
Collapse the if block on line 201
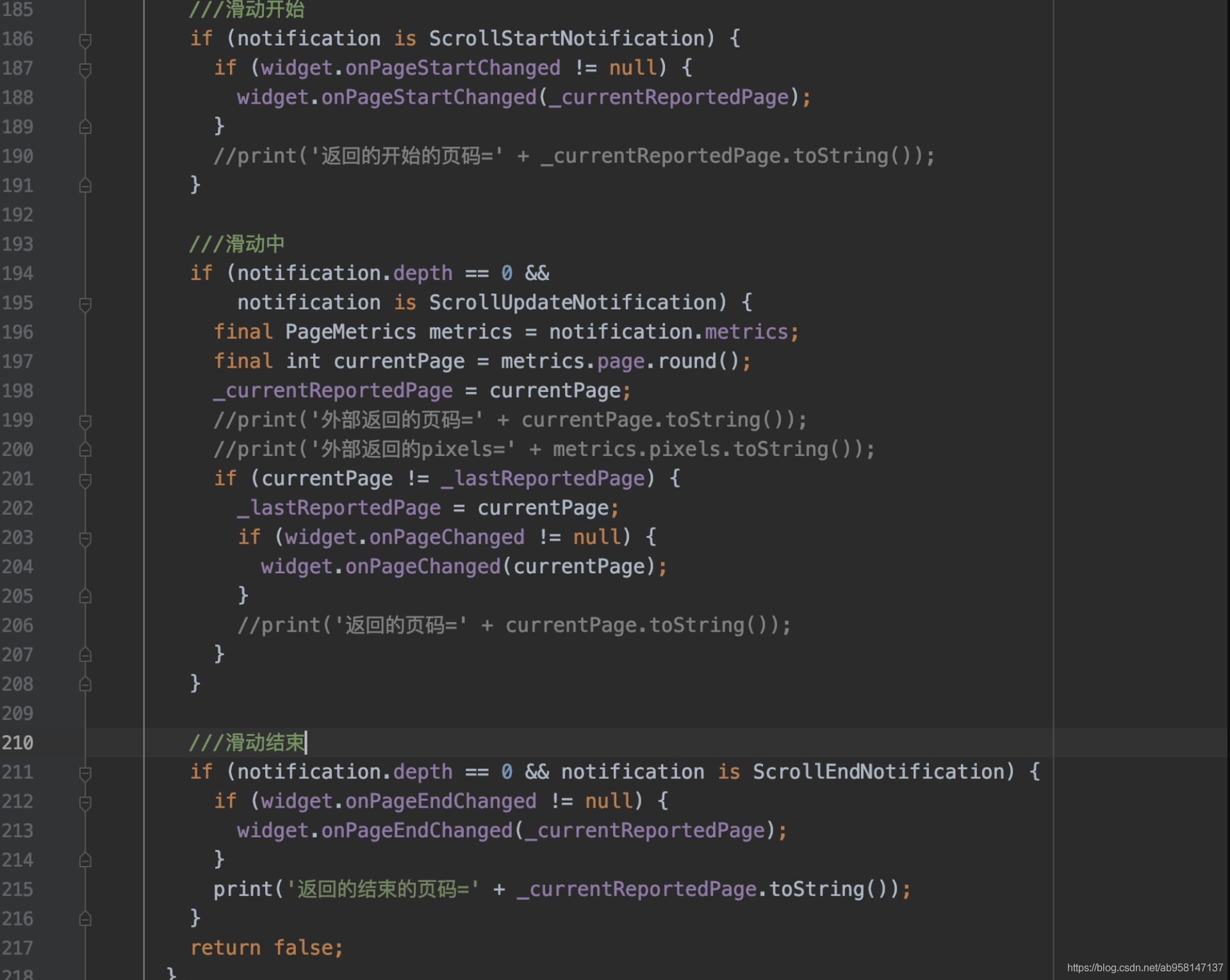[85, 480]
